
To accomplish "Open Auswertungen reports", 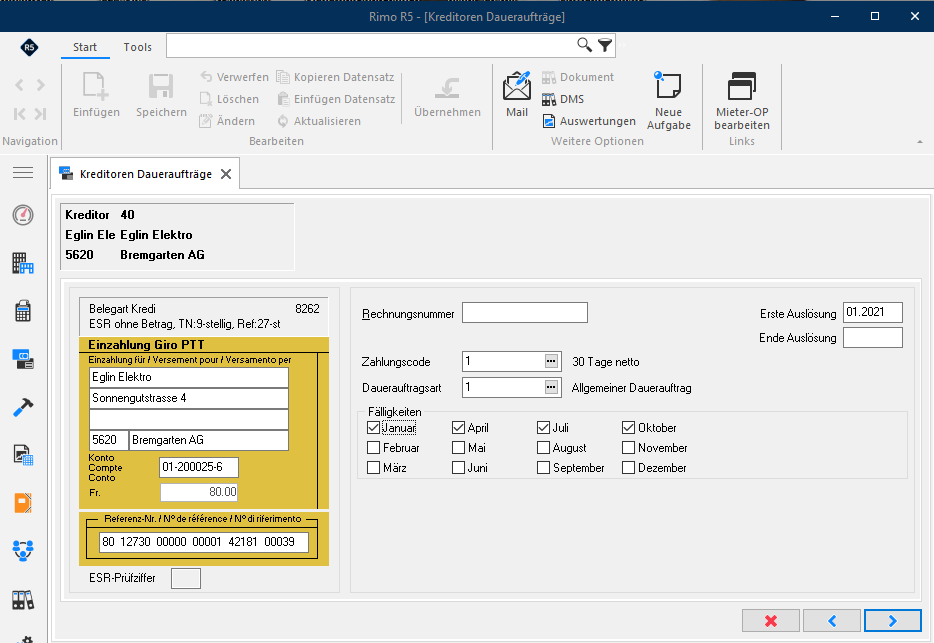I will 589,121.
